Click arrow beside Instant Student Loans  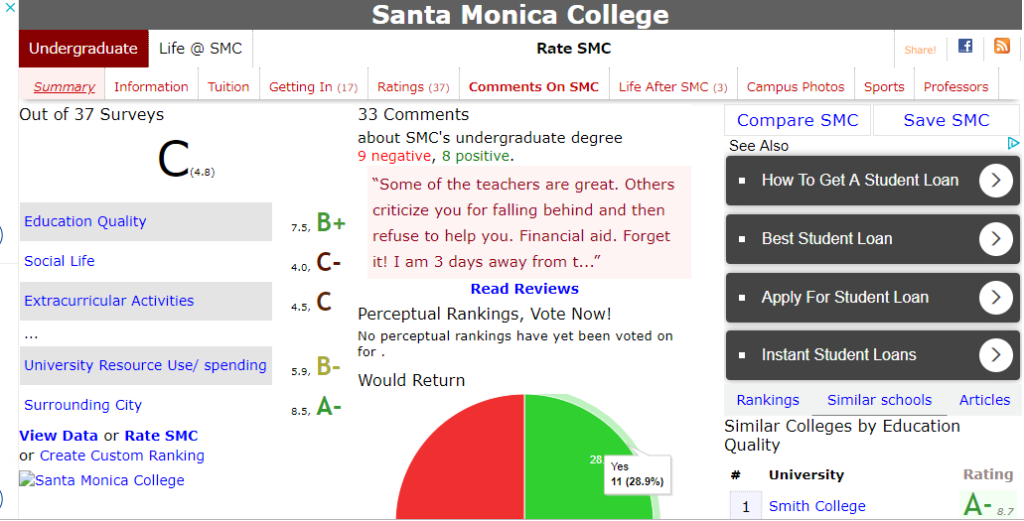point(995,355)
